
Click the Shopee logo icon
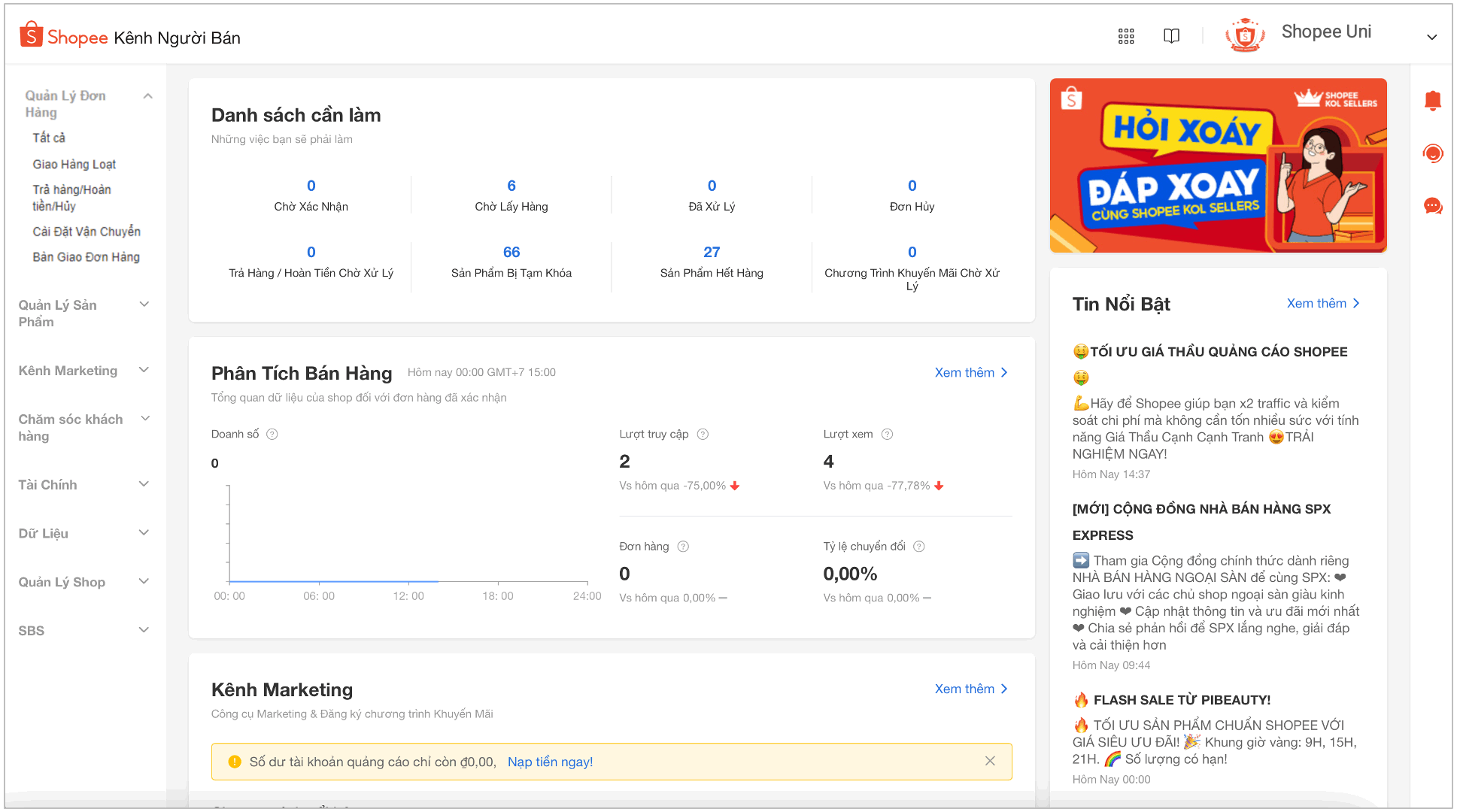[x=31, y=35]
